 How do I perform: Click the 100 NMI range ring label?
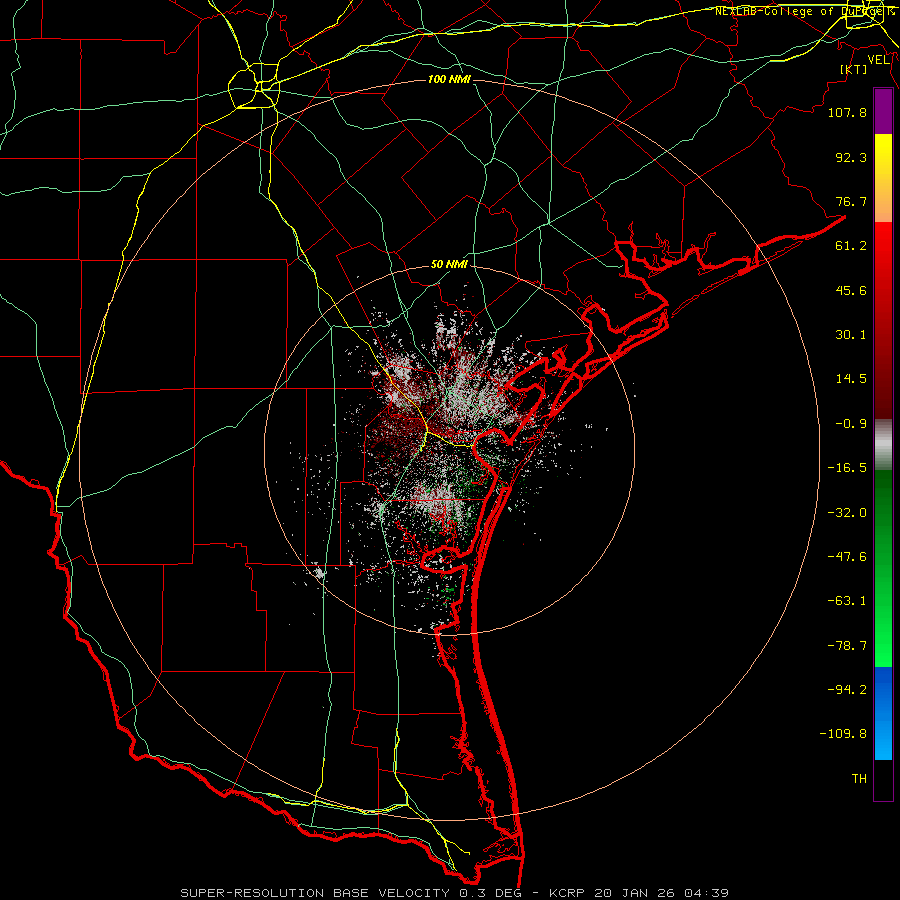pyautogui.click(x=449, y=79)
